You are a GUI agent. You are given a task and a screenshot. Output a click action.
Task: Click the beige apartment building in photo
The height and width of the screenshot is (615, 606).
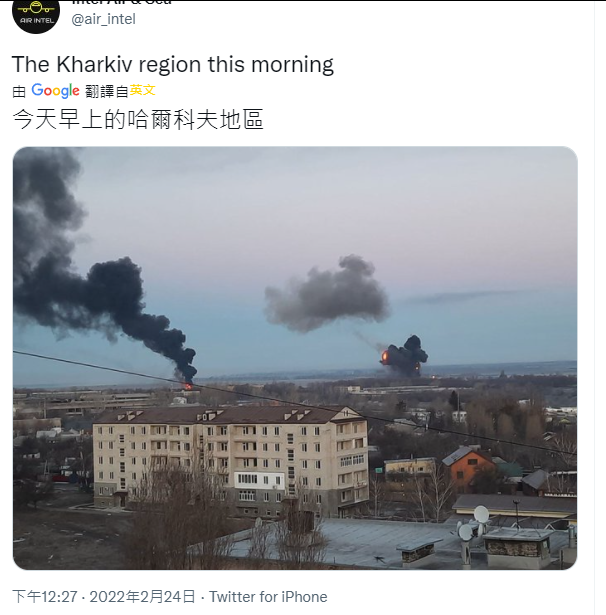pyautogui.click(x=231, y=461)
